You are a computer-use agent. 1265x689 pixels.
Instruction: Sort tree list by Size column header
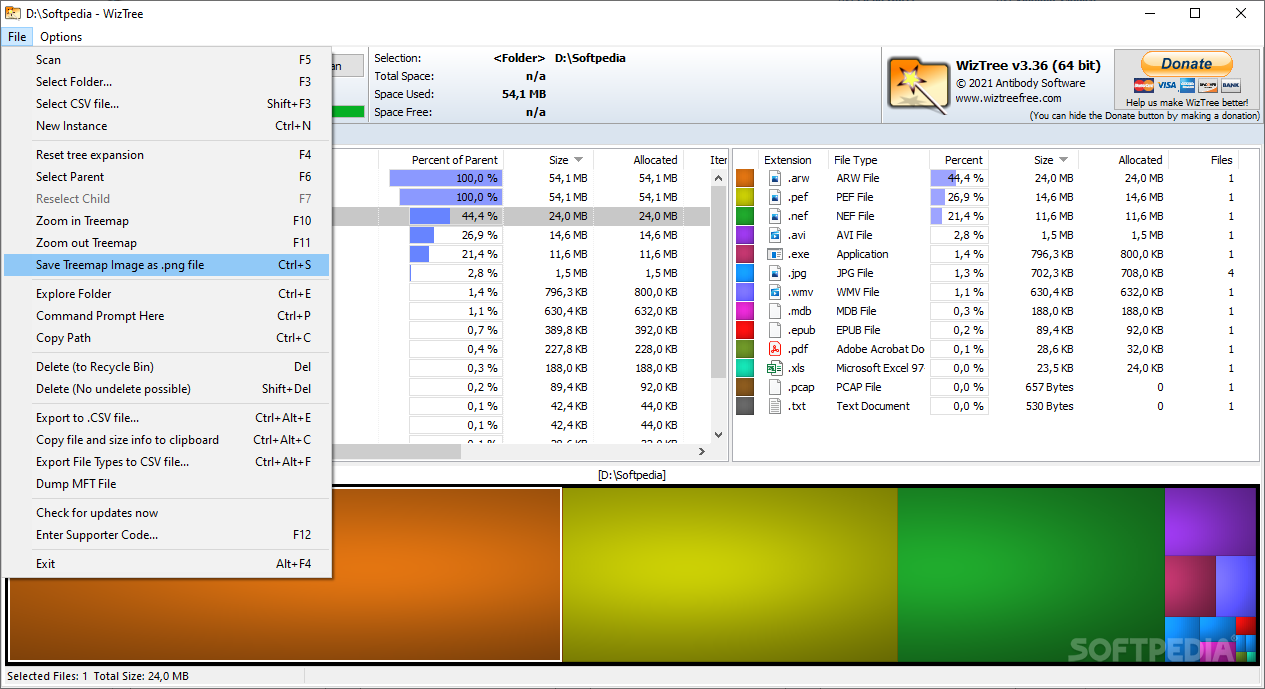(x=548, y=160)
